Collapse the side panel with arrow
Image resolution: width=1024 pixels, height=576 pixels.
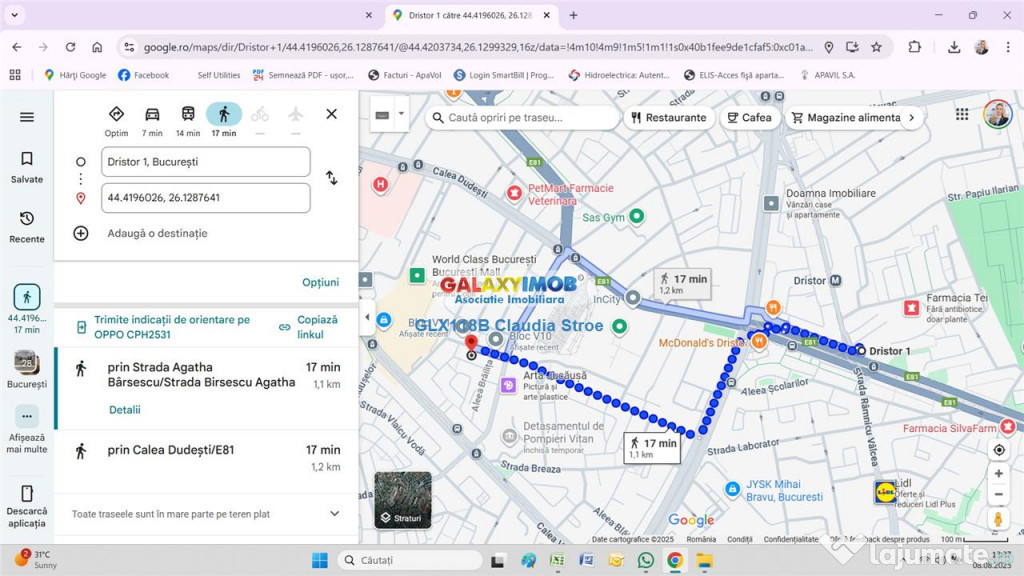367,317
